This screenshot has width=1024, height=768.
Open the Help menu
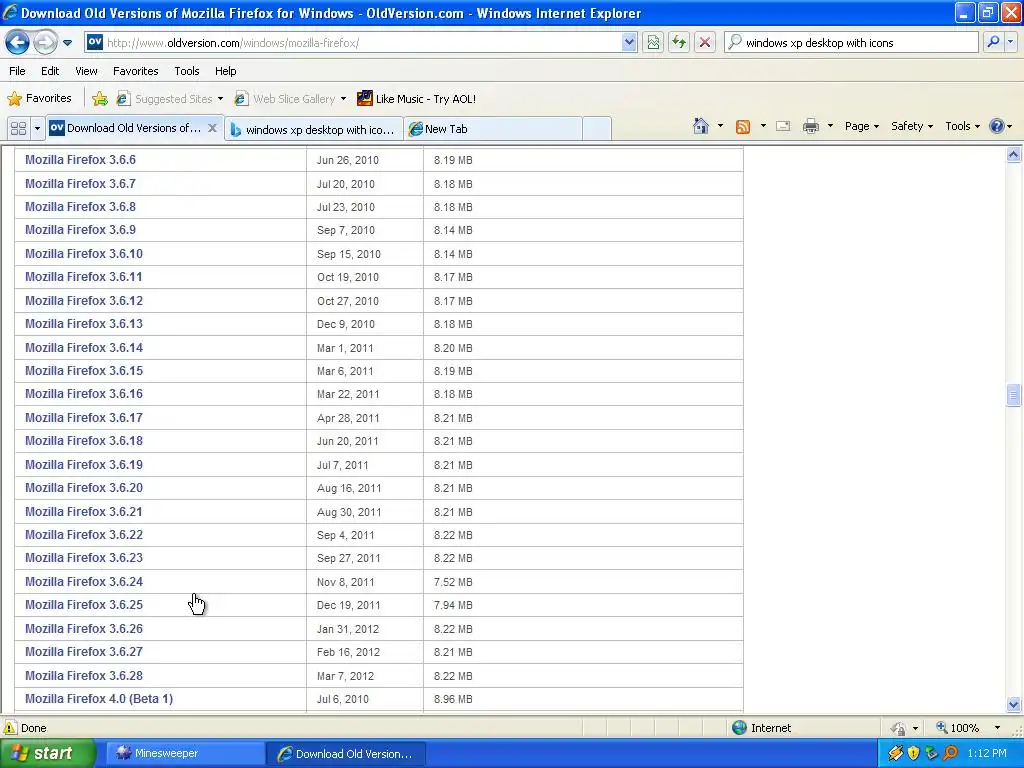225,71
